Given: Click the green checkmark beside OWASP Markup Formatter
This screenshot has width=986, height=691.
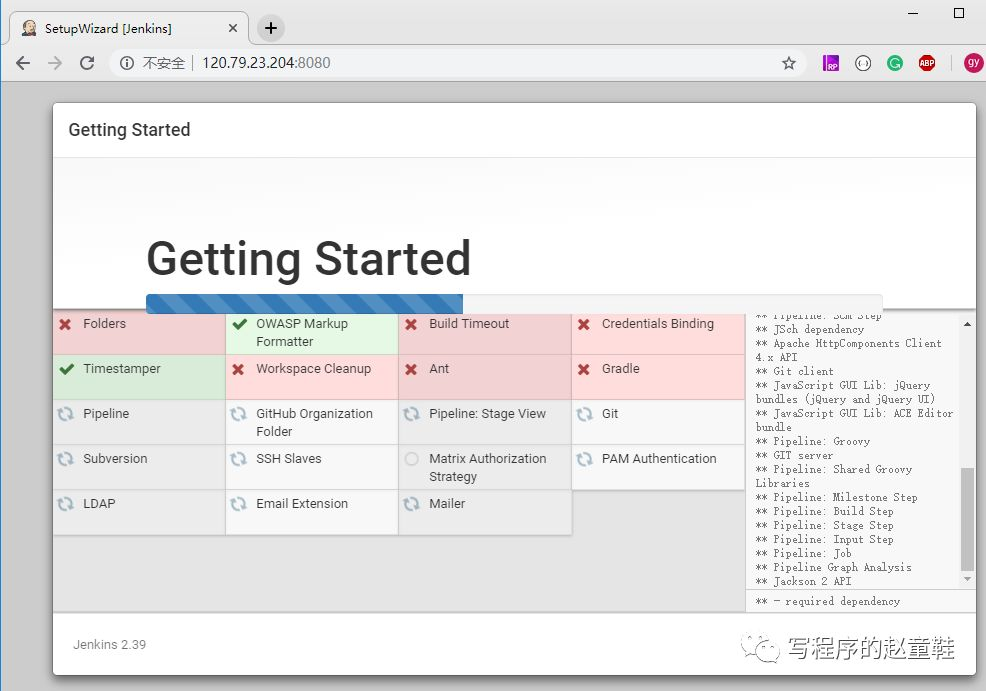Looking at the screenshot, I should 239,324.
